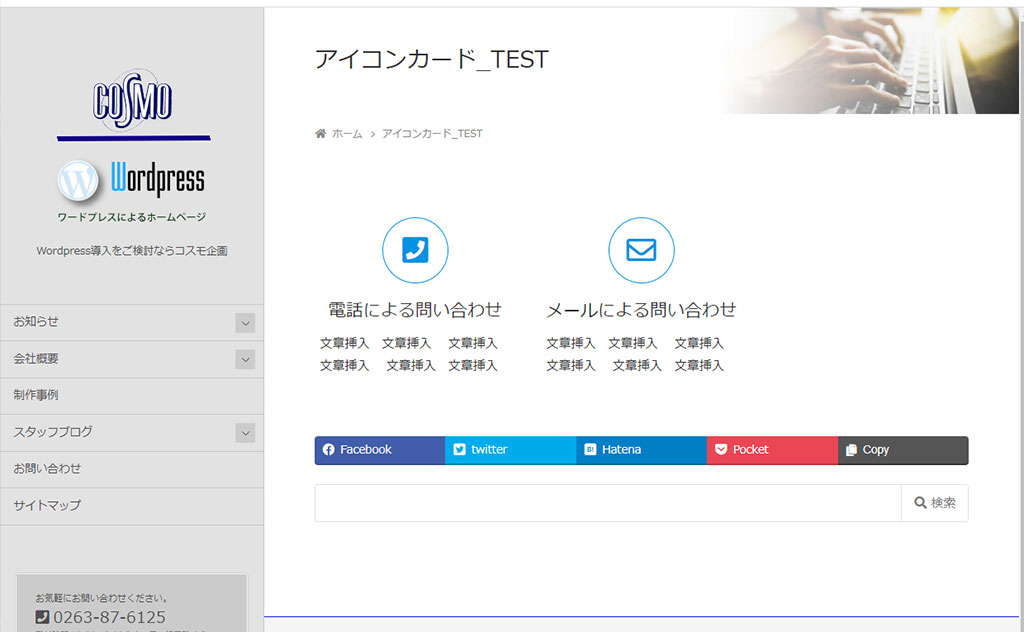This screenshot has width=1024, height=632.
Task: Copy the page URL with Copy button
Action: click(902, 450)
